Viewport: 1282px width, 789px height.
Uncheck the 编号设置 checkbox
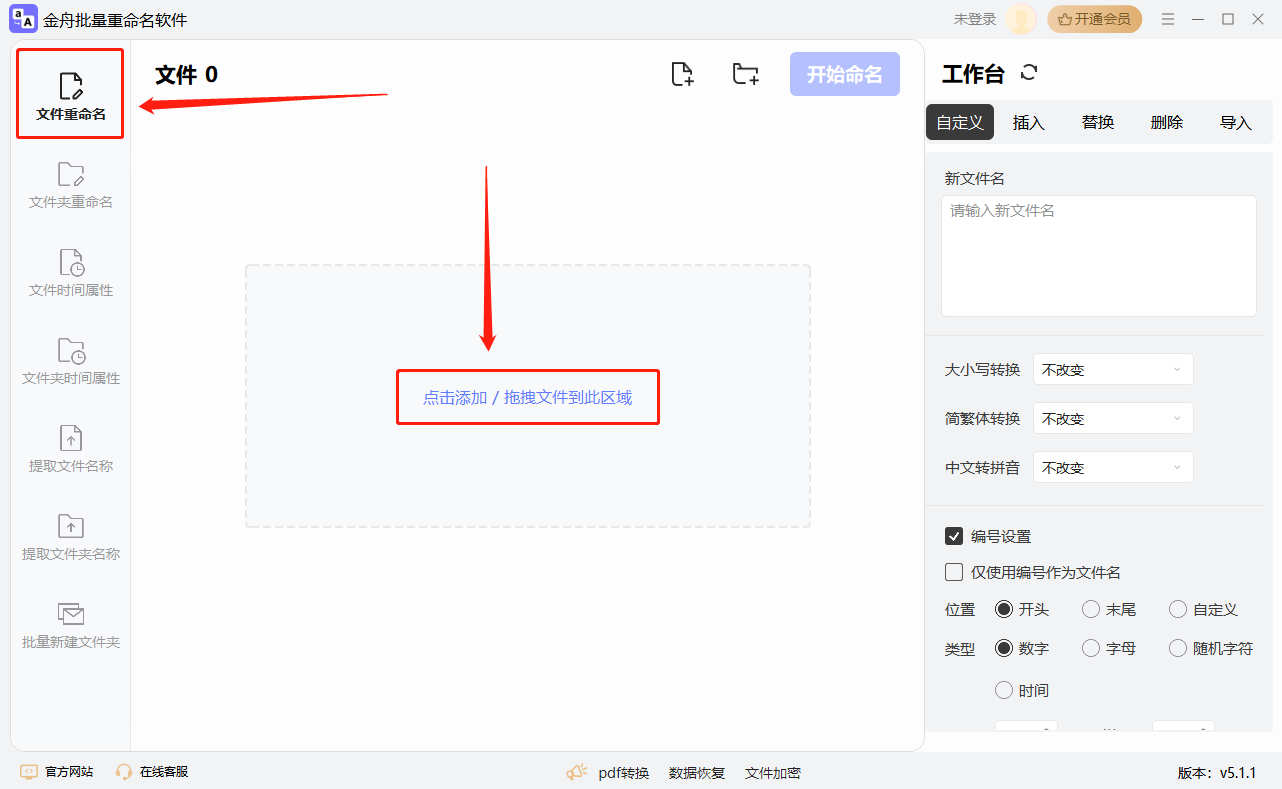[x=954, y=536]
